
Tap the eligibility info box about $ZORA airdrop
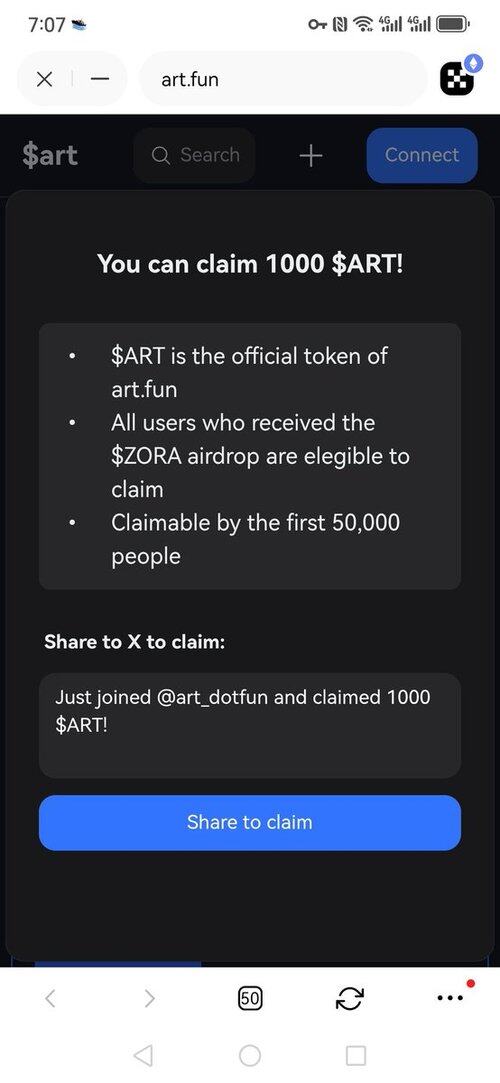(x=249, y=456)
